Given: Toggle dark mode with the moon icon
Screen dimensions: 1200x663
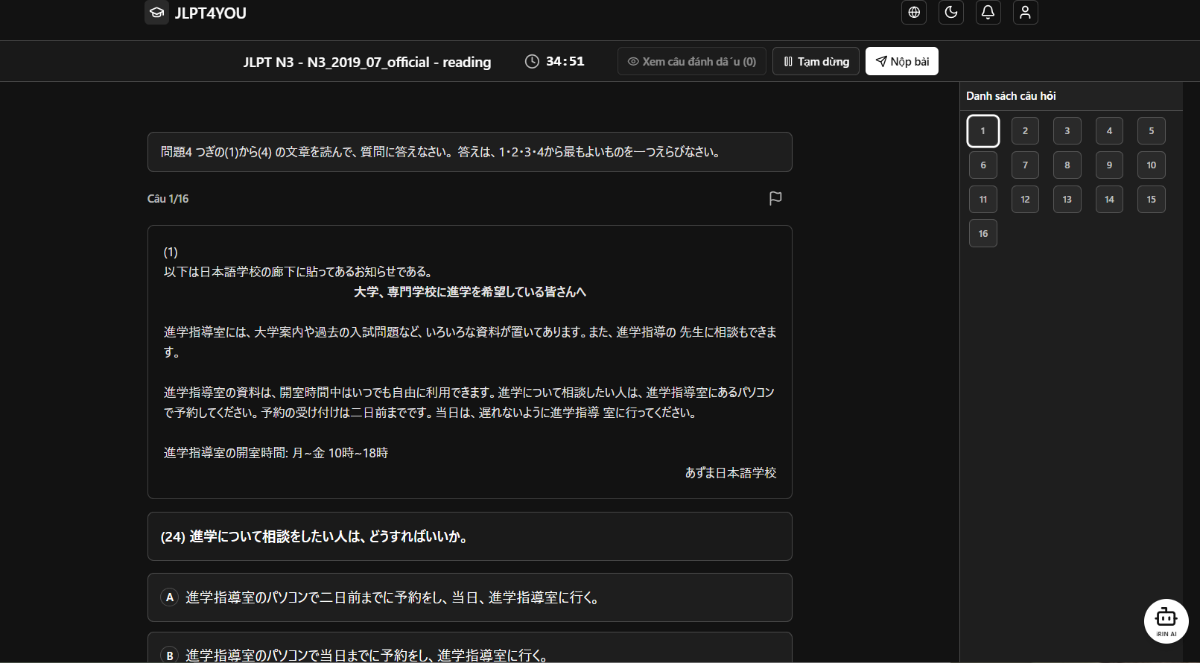Looking at the screenshot, I should tap(950, 12).
